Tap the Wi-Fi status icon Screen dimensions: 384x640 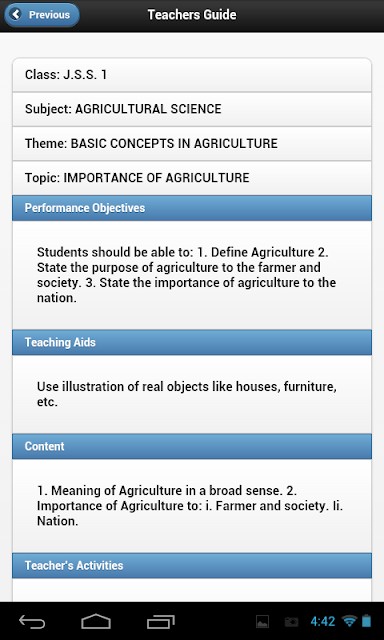pos(350,621)
